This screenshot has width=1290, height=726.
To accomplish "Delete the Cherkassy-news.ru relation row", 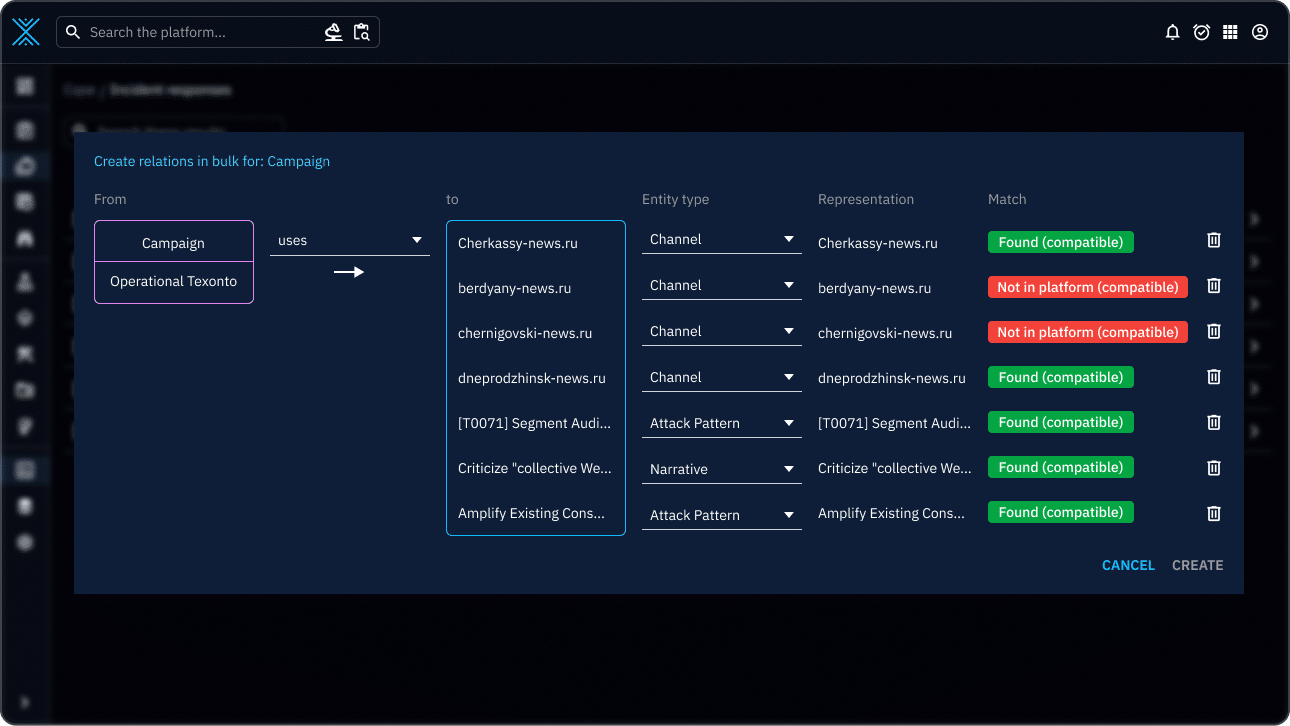I will (1214, 240).
